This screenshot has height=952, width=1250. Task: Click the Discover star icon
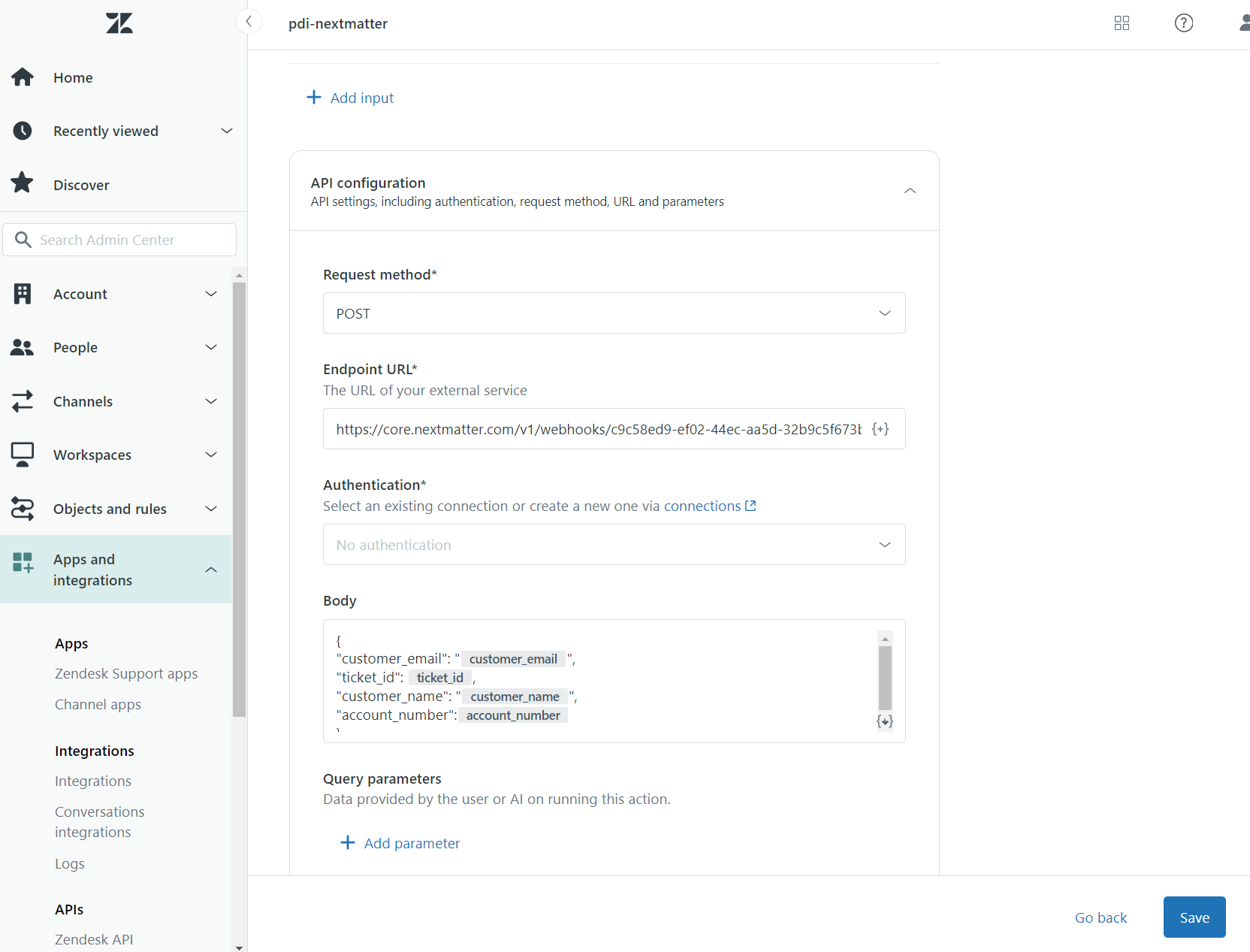(x=23, y=183)
